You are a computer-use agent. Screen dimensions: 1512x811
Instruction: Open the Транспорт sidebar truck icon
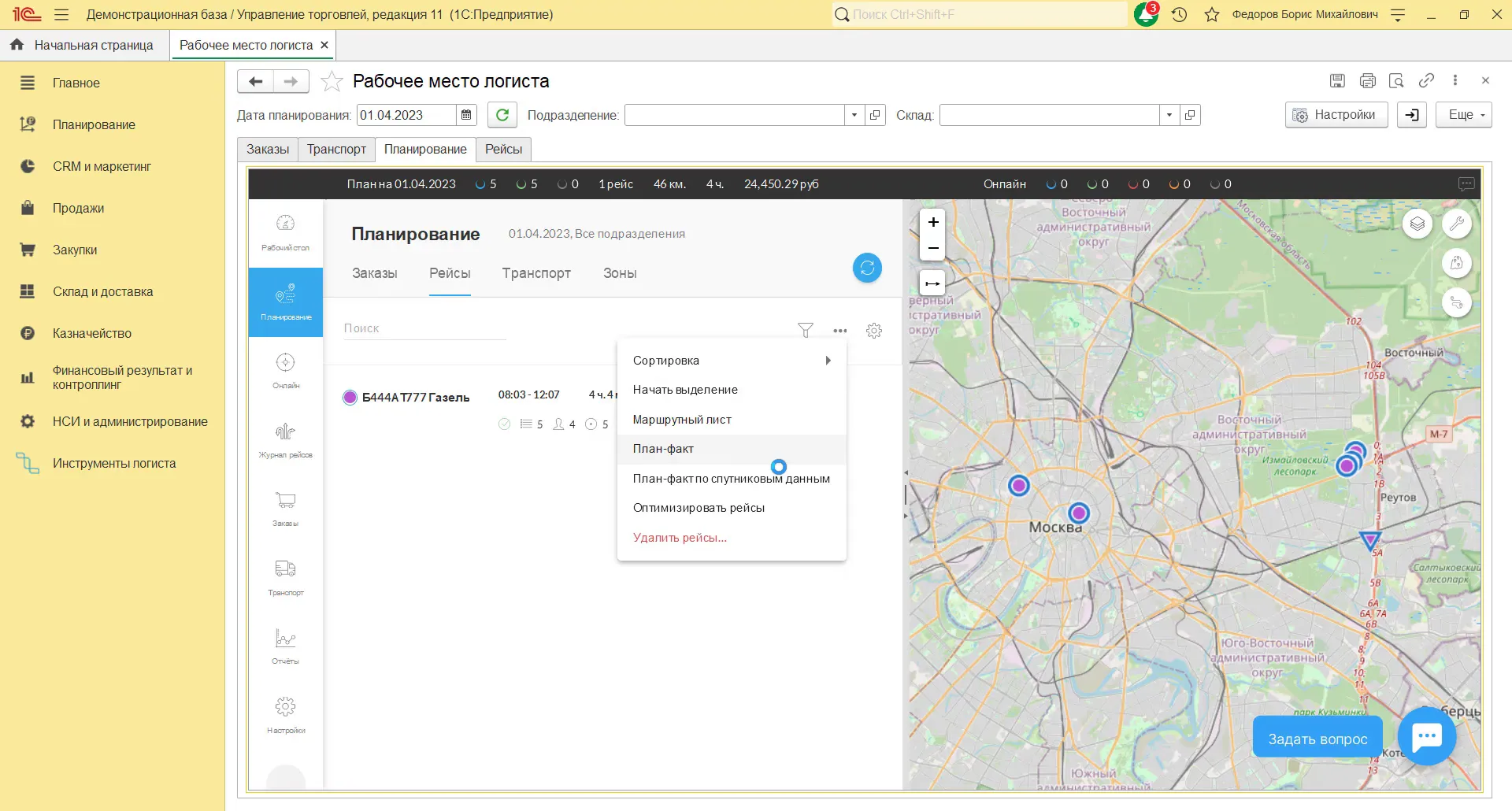coord(285,578)
